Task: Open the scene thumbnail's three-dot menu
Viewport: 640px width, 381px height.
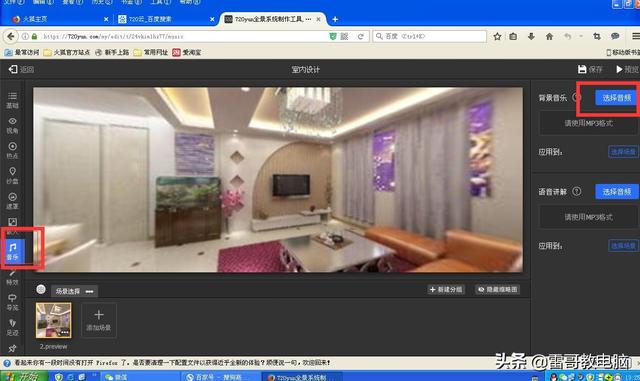Action: (x=64, y=332)
